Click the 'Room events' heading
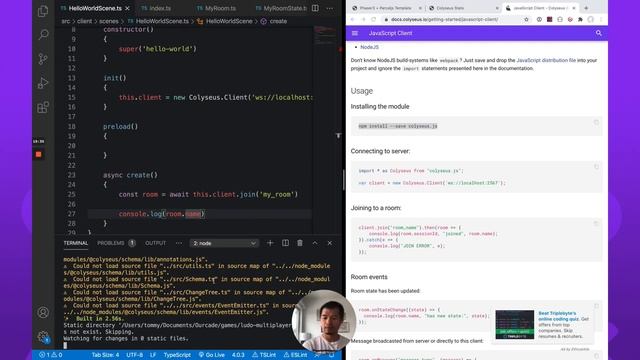 pos(369,277)
